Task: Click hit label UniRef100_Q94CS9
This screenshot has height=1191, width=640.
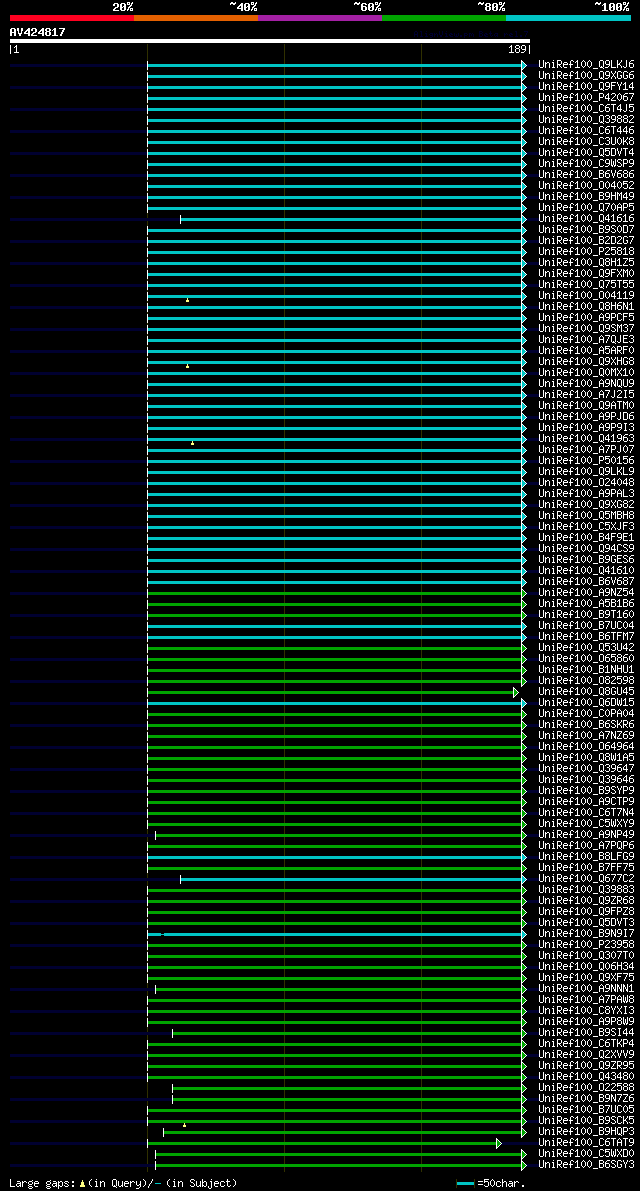Action: [586, 548]
